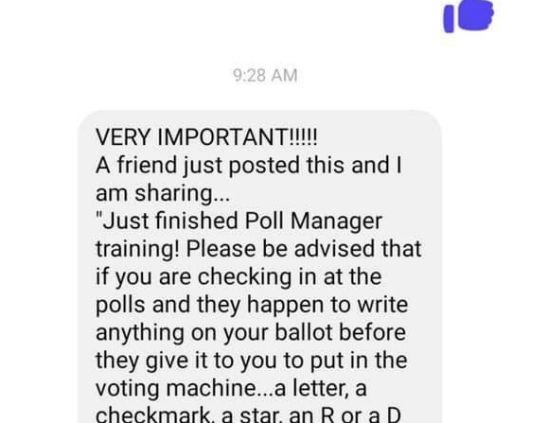Click the line "A friend just posted this and I"
The width and height of the screenshot is (536, 423).
(x=249, y=165)
